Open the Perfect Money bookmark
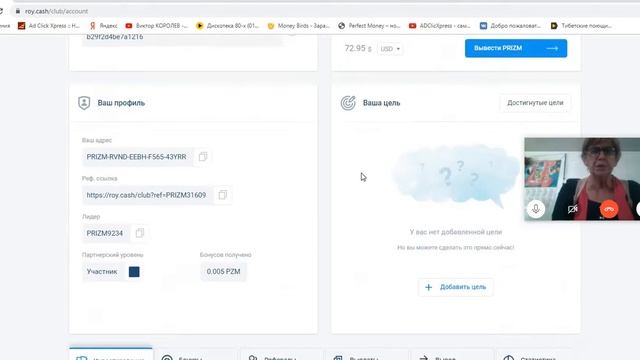 coord(369,26)
